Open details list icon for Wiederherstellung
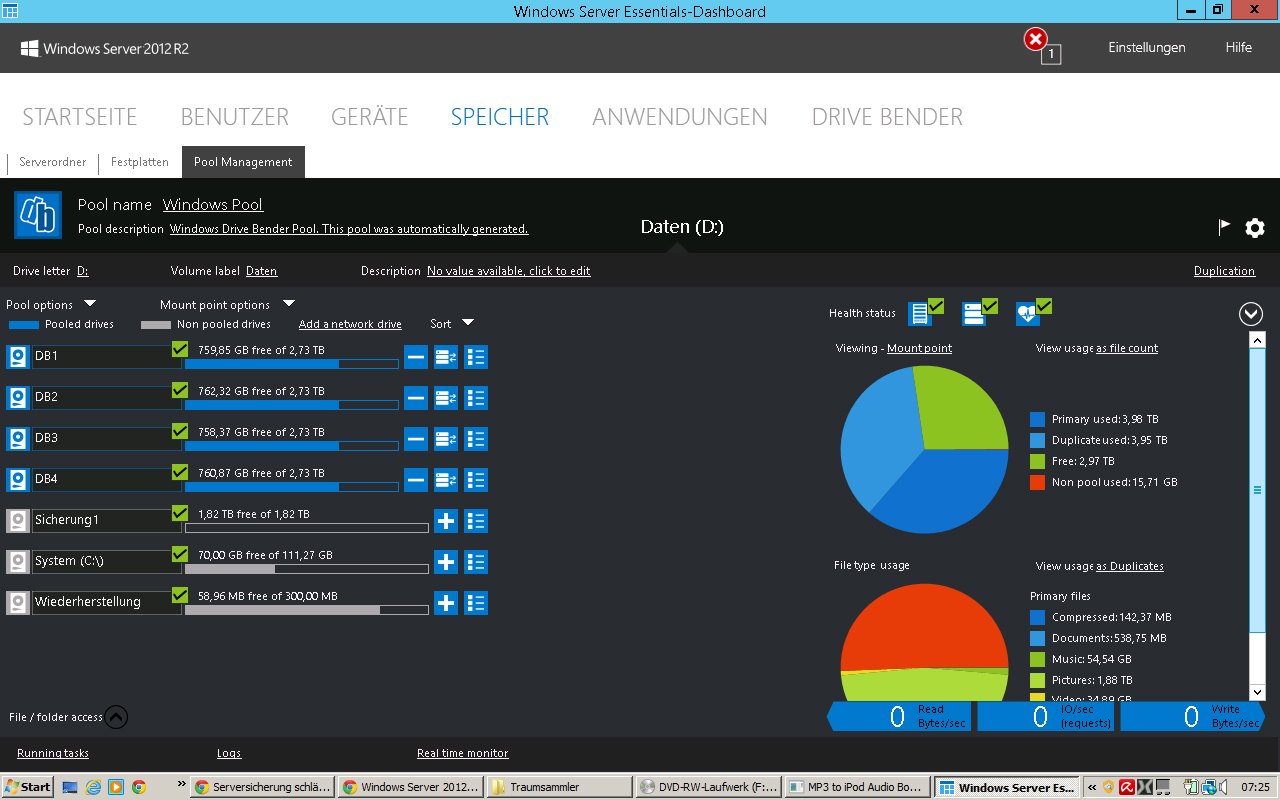This screenshot has width=1280, height=800. 476,603
